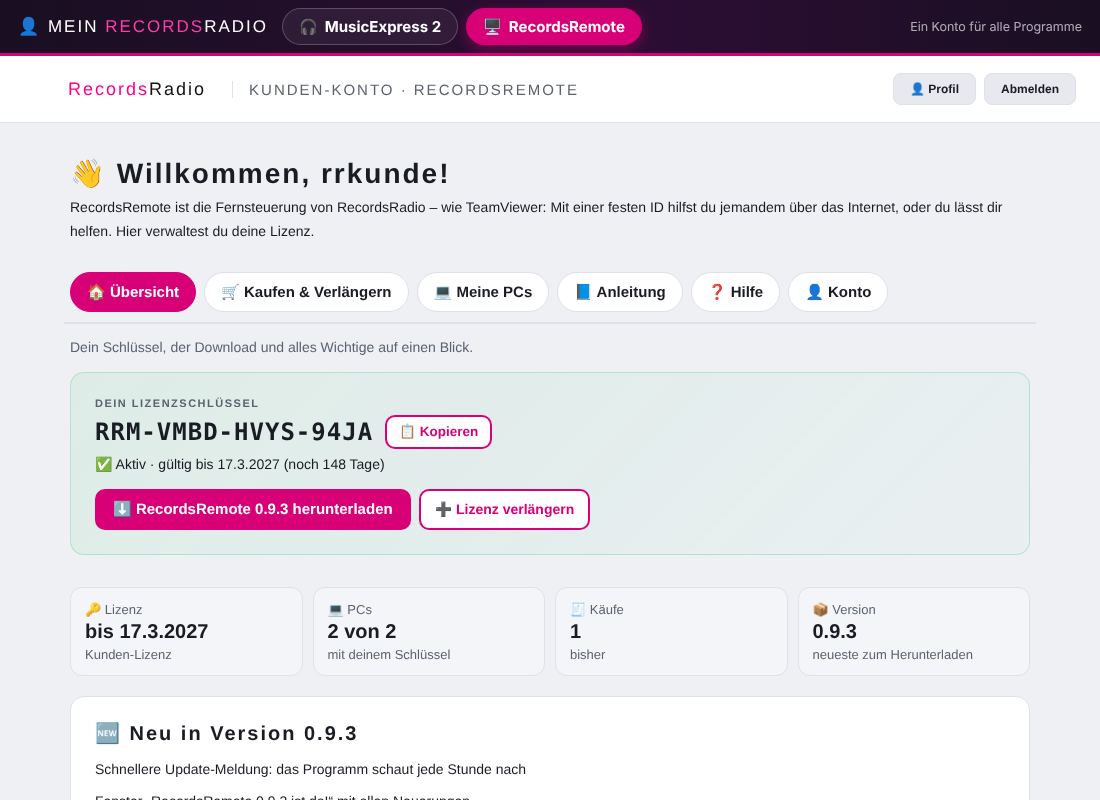The width and height of the screenshot is (1100, 800).
Task: Click the waving hand icon beside Willkommen
Action: click(88, 173)
